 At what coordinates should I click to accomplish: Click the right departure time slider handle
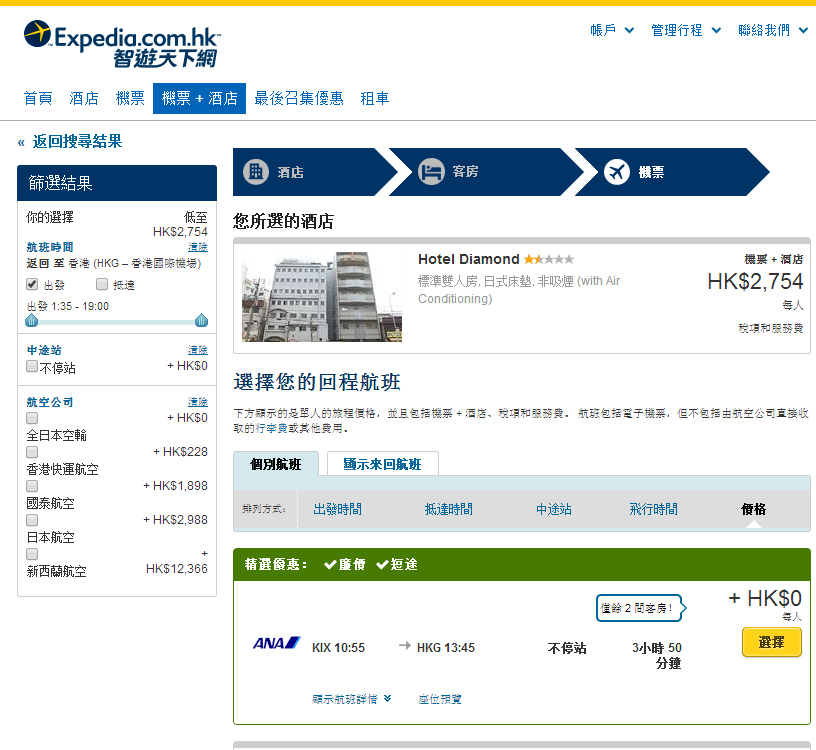[201, 320]
